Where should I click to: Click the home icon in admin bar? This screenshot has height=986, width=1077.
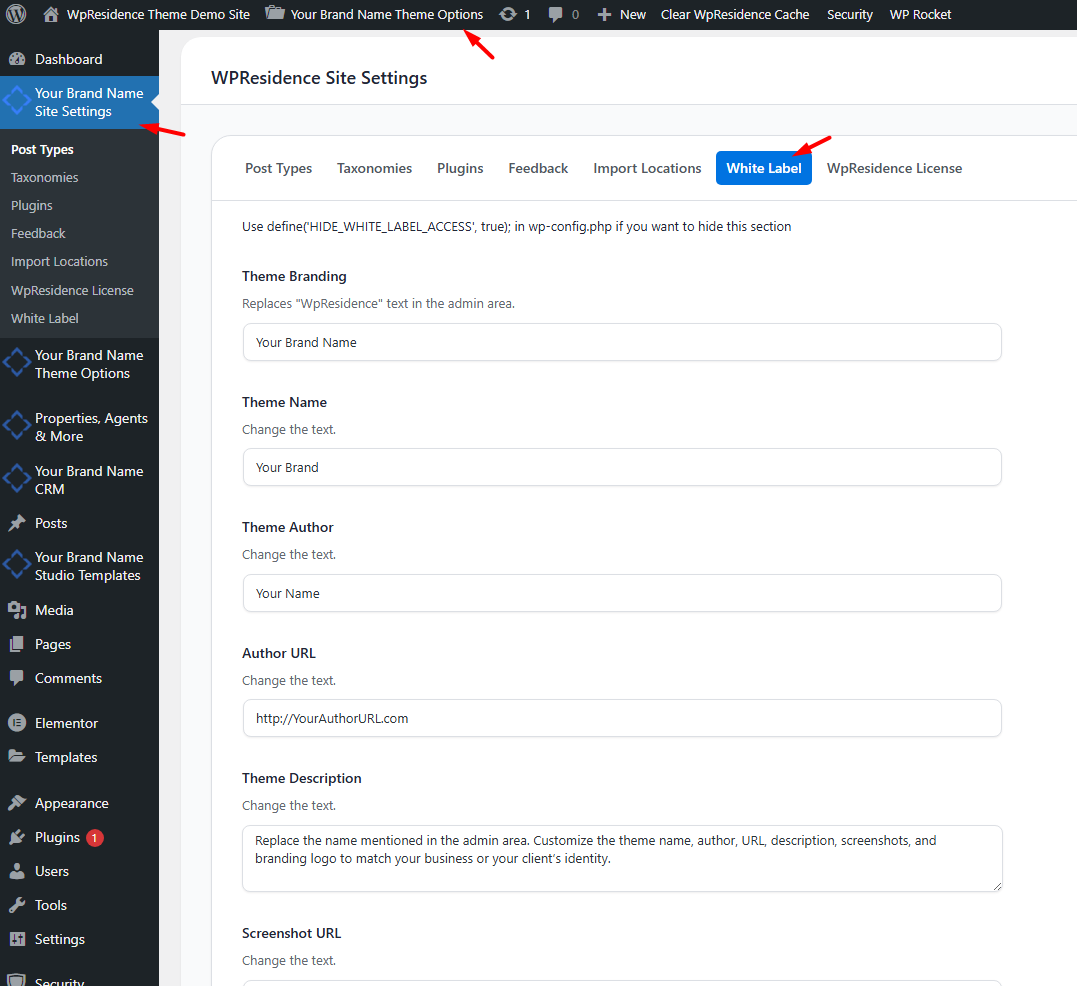point(51,14)
